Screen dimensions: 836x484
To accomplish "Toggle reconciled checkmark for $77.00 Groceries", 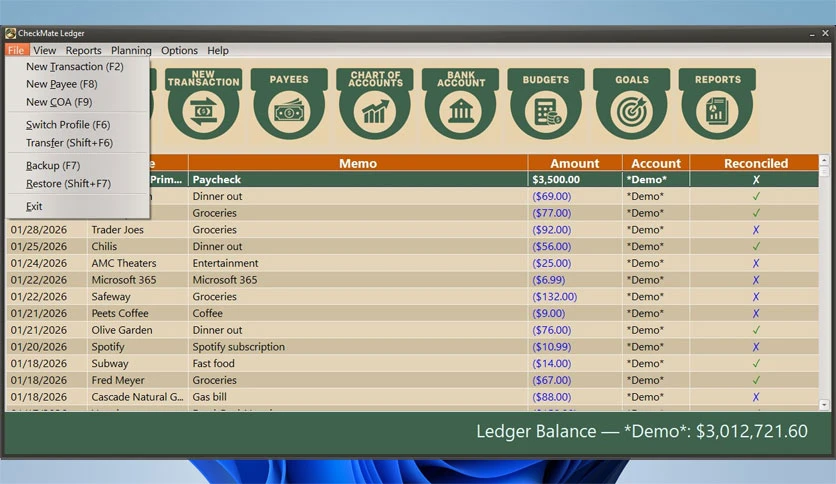I will click(x=755, y=213).
